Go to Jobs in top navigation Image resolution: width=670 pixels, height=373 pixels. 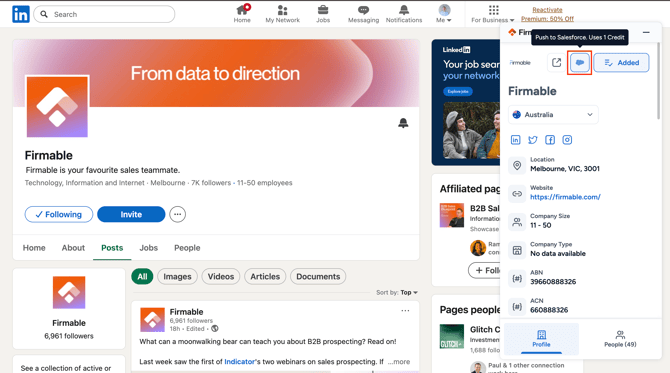[323, 14]
